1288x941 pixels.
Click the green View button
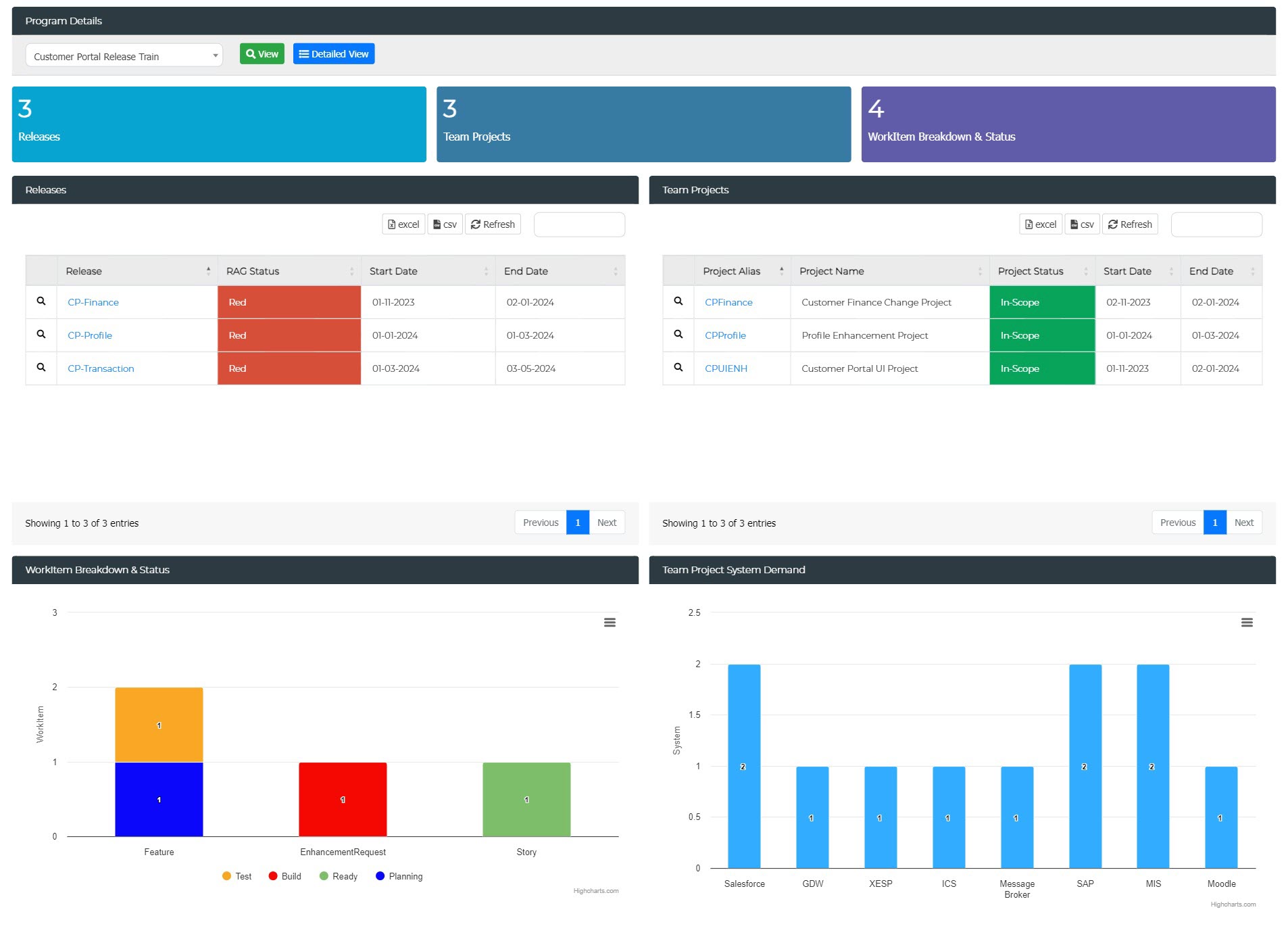tap(262, 54)
